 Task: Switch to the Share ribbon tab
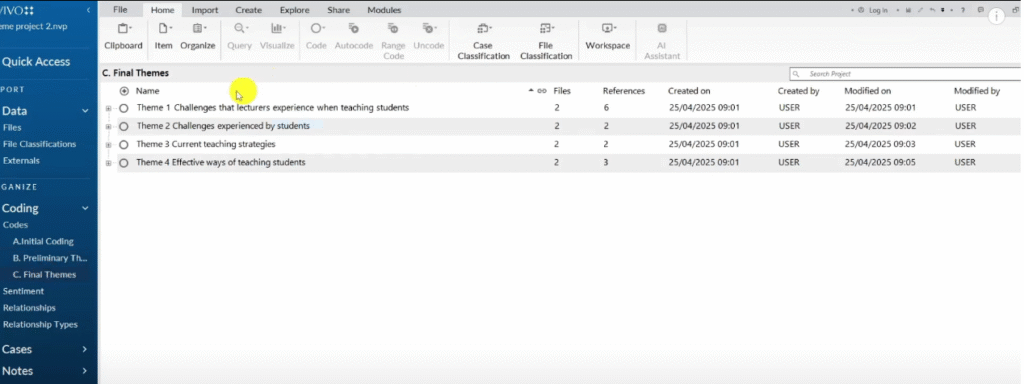tap(338, 10)
